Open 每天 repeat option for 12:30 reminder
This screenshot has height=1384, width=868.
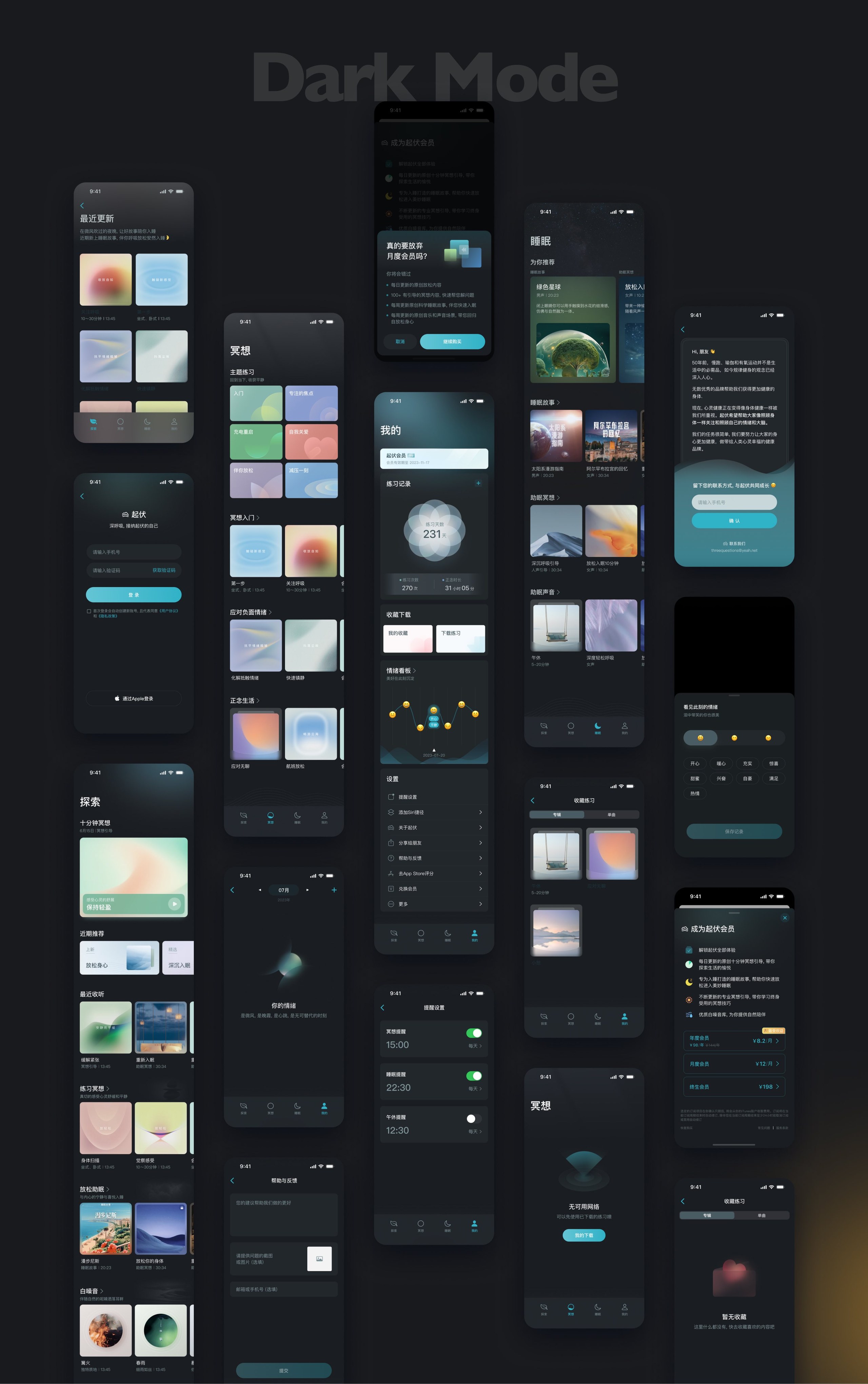click(475, 1131)
